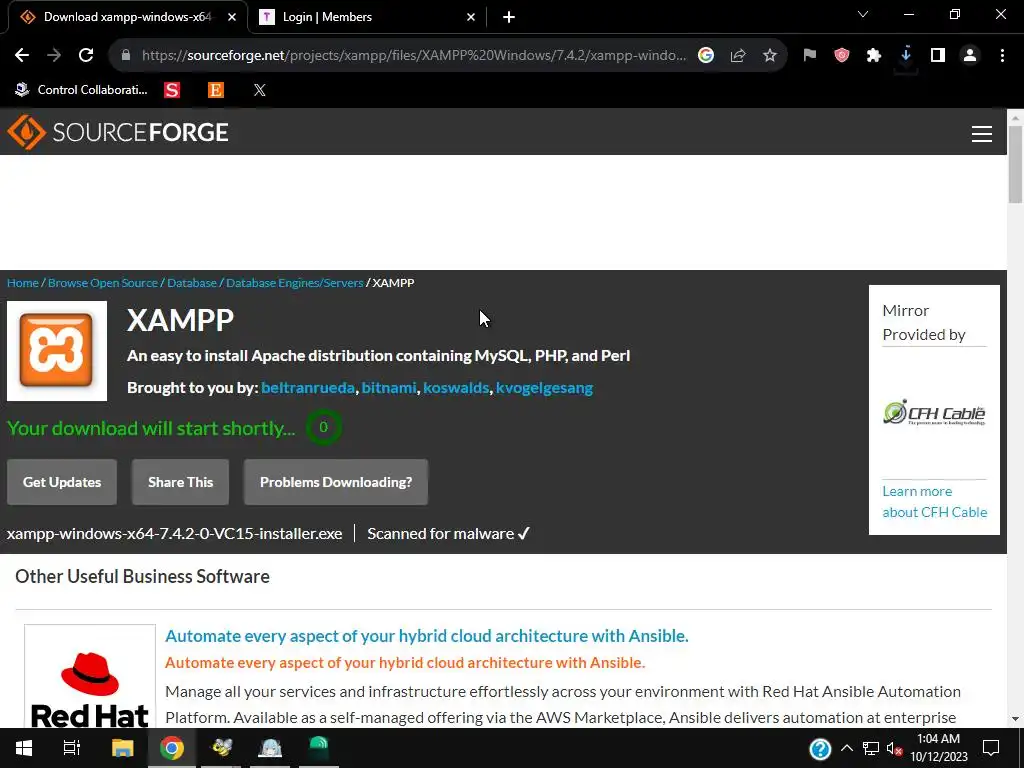
Task: Show hidden system tray icons
Action: coord(846,748)
